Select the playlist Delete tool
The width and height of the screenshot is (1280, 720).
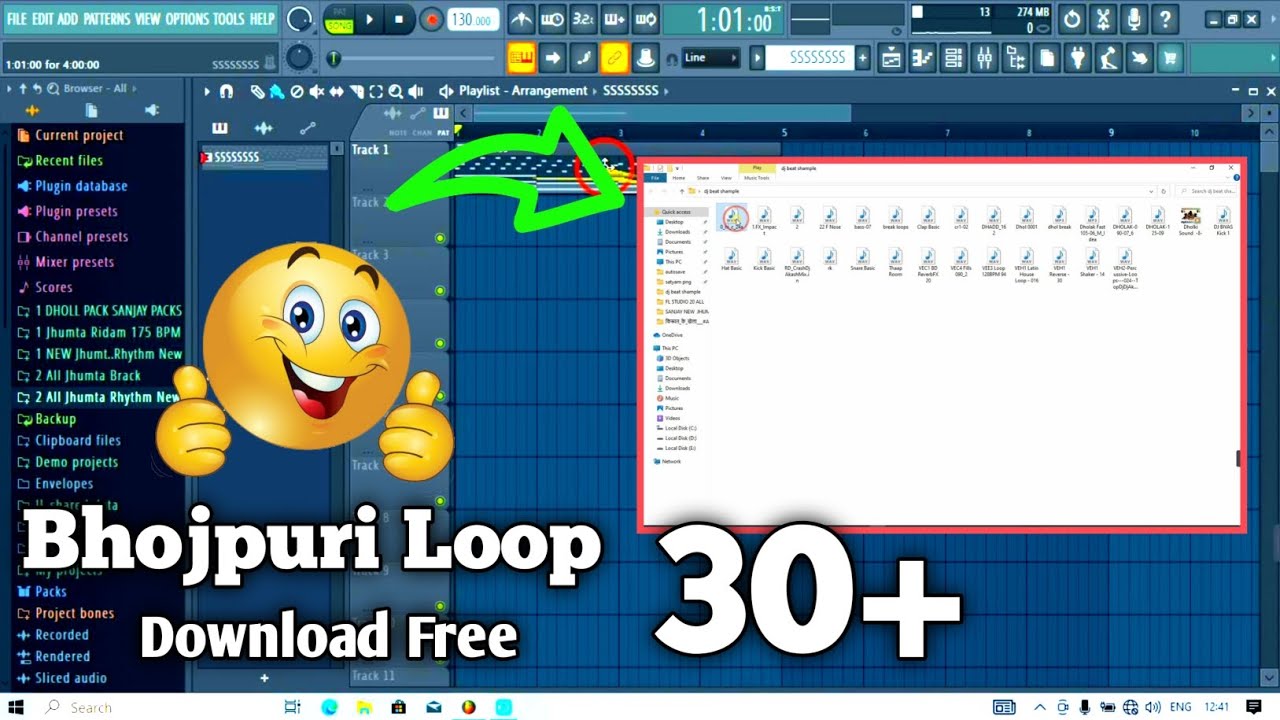pyautogui.click(x=297, y=91)
